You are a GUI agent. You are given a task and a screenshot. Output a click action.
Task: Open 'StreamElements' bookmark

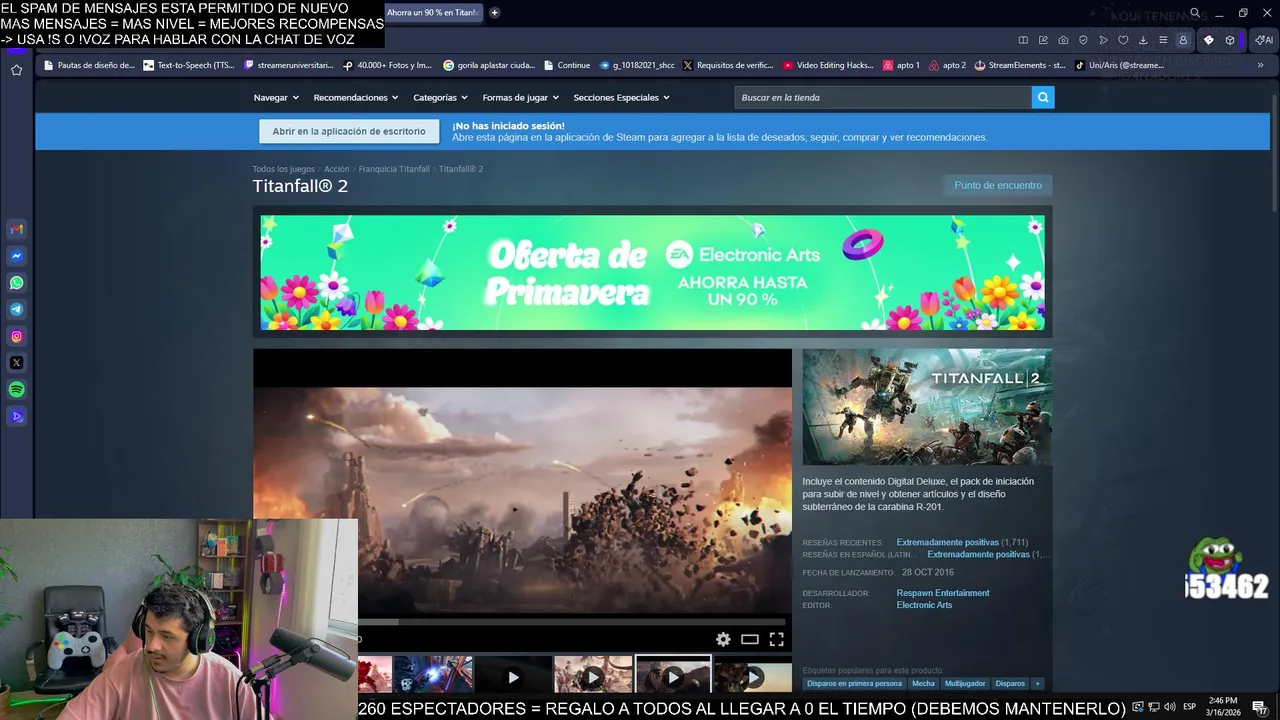pos(1019,65)
